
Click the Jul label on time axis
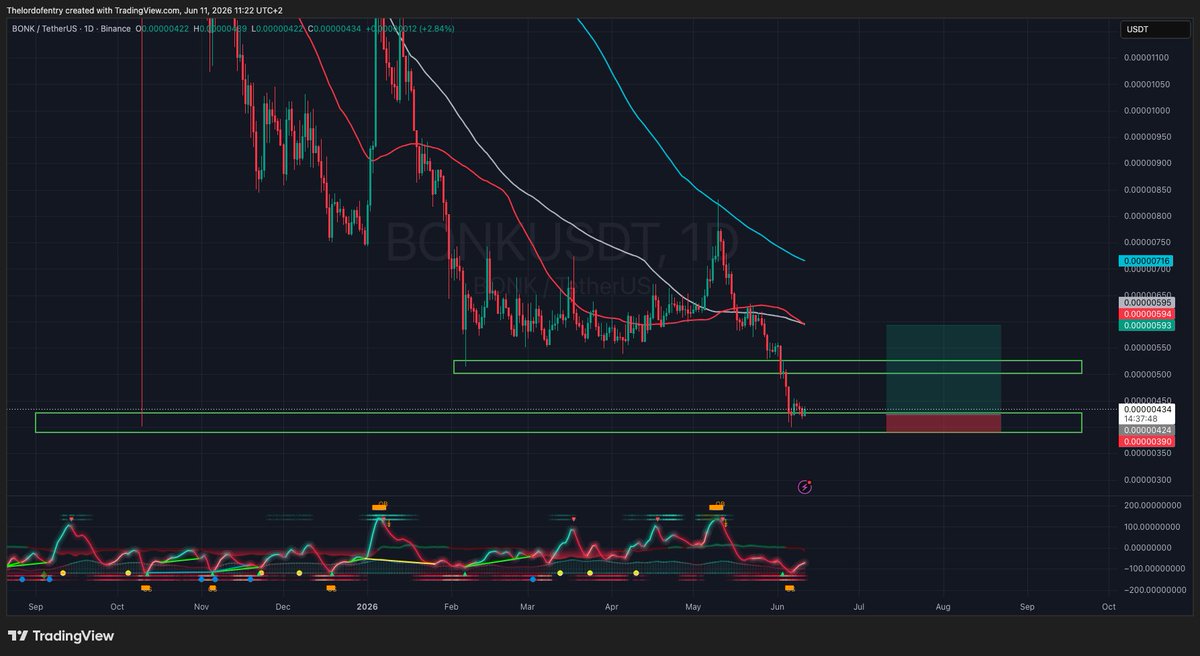[x=858, y=607]
